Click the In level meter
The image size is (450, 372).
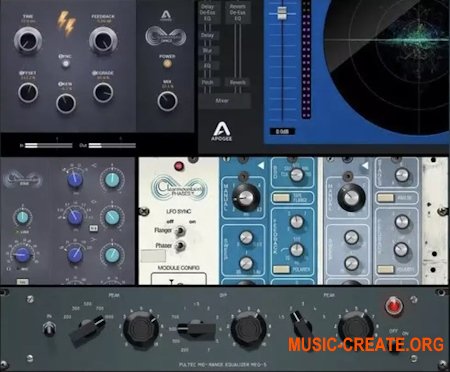(x=49, y=145)
